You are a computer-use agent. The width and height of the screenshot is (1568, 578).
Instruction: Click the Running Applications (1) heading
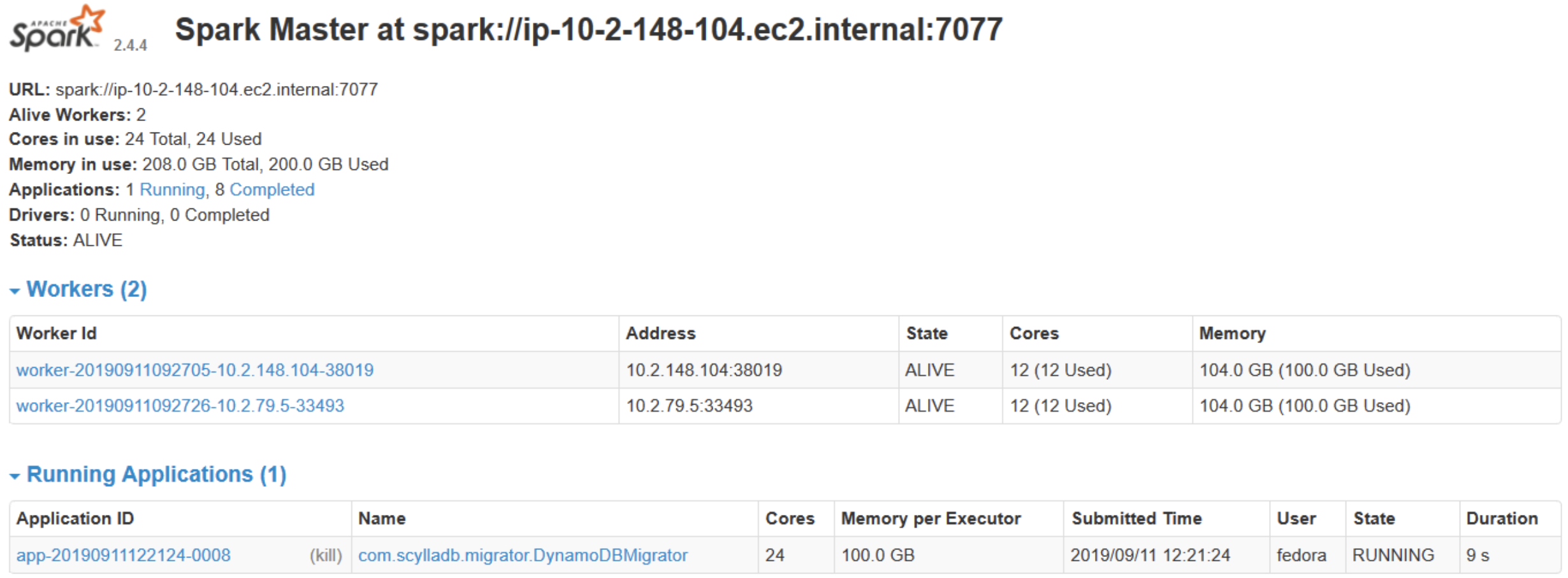[x=156, y=475]
